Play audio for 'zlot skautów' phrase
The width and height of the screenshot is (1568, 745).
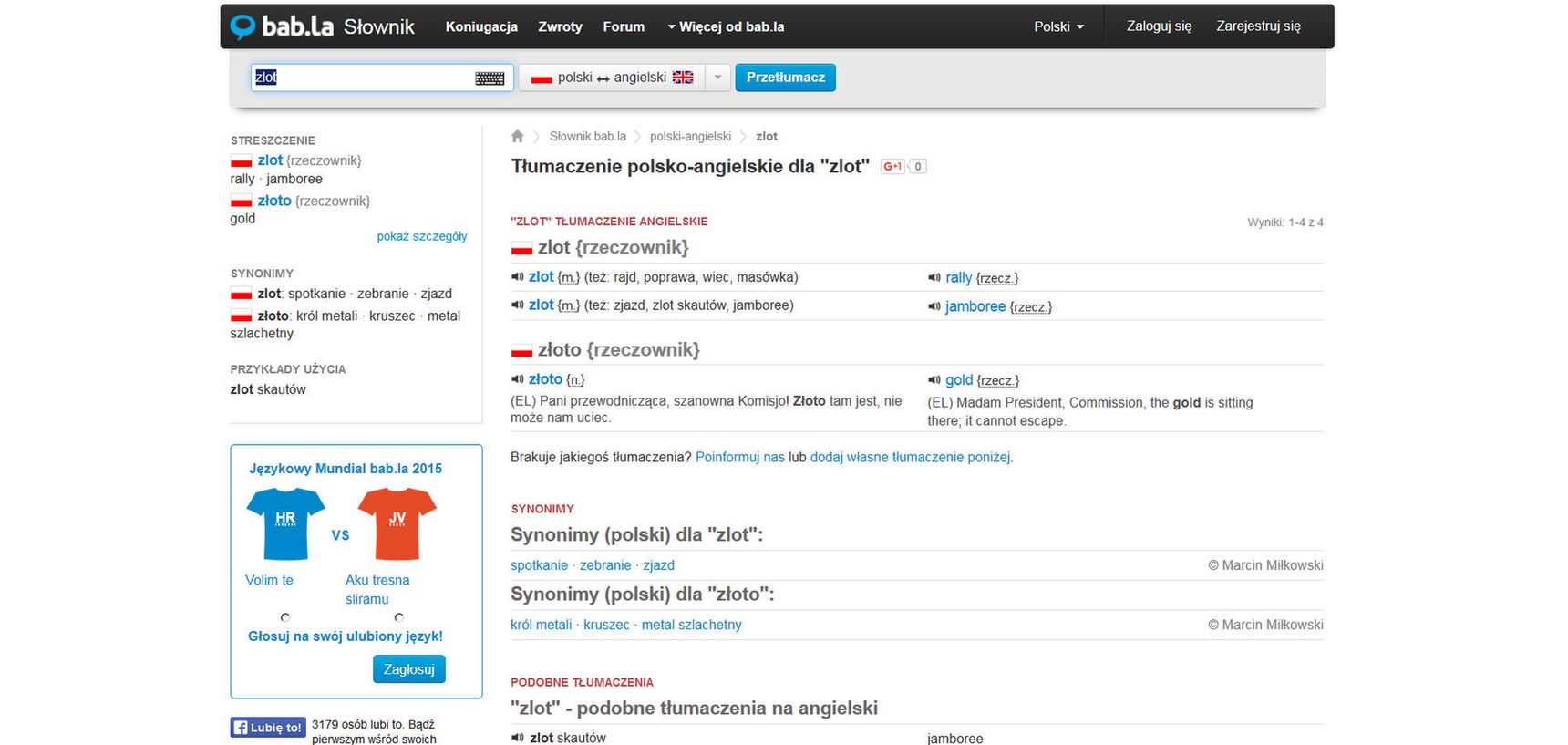pyautogui.click(x=517, y=738)
